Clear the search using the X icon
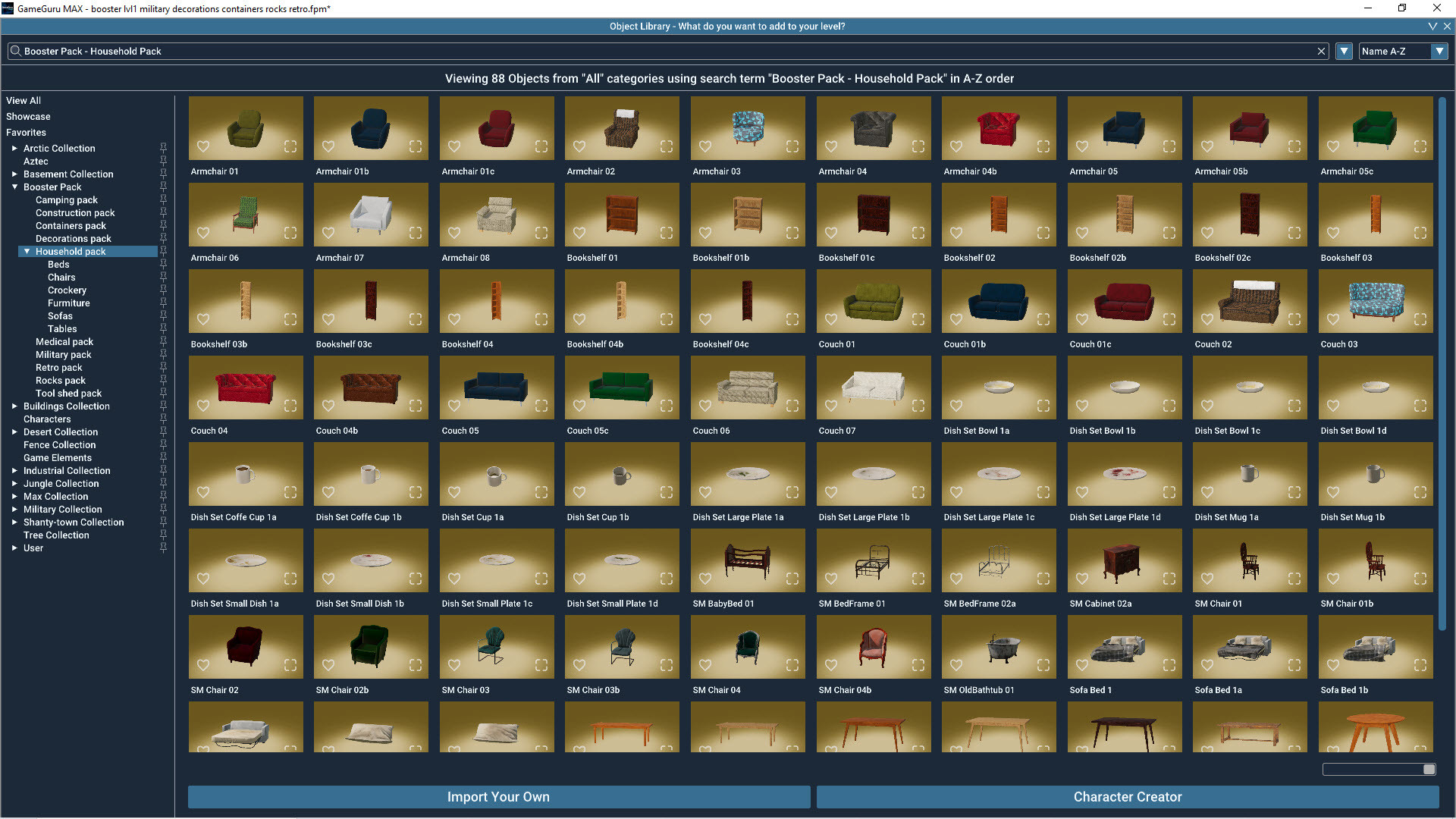This screenshot has height=819, width=1456. 1322,51
